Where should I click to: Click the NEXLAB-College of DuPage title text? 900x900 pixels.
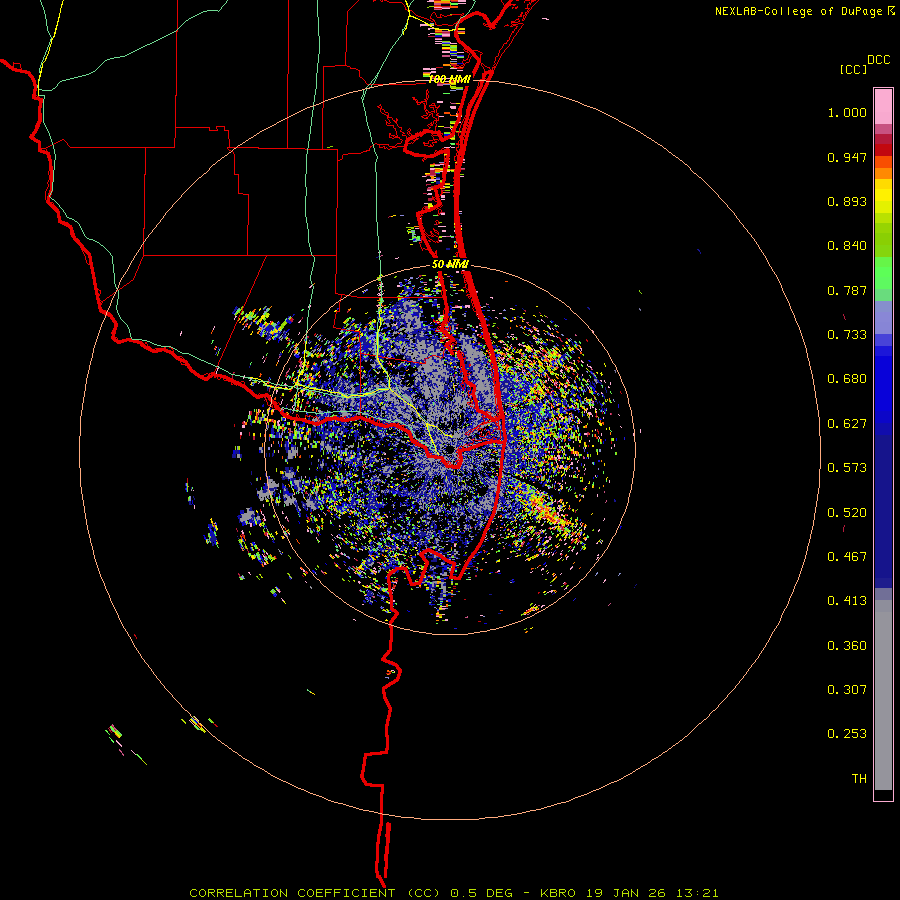[x=798, y=11]
